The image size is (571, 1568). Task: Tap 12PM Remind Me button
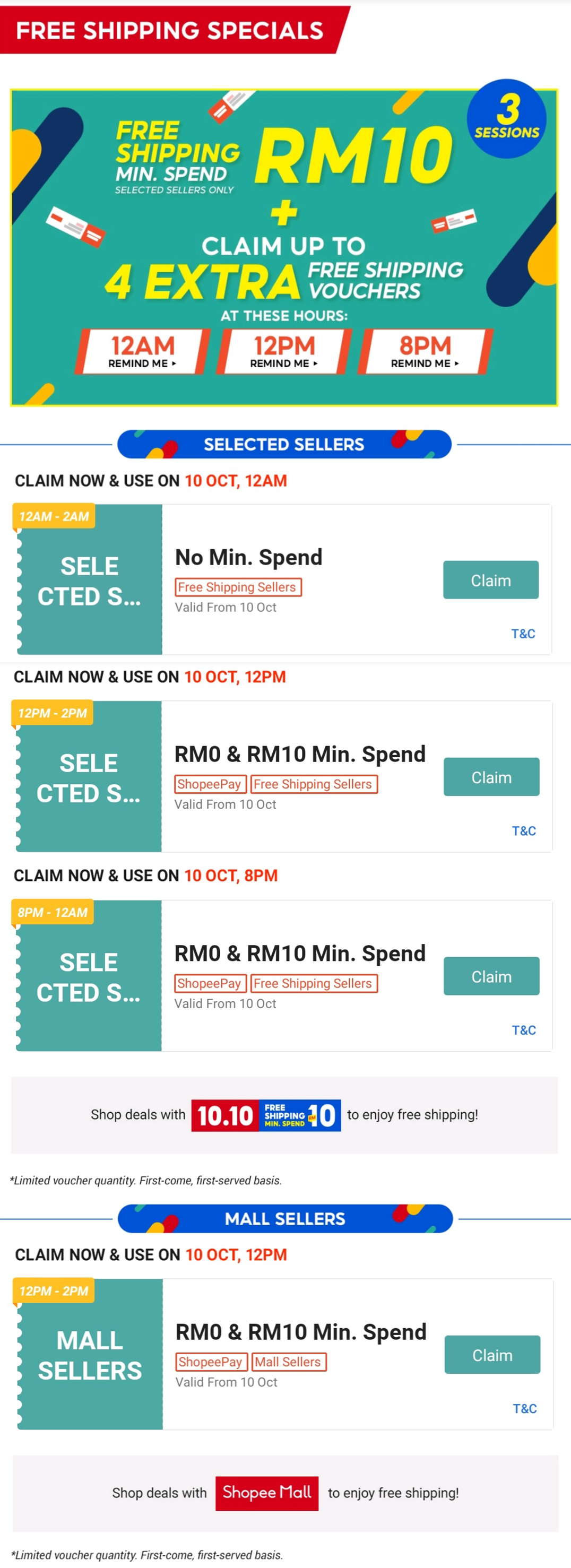284,352
